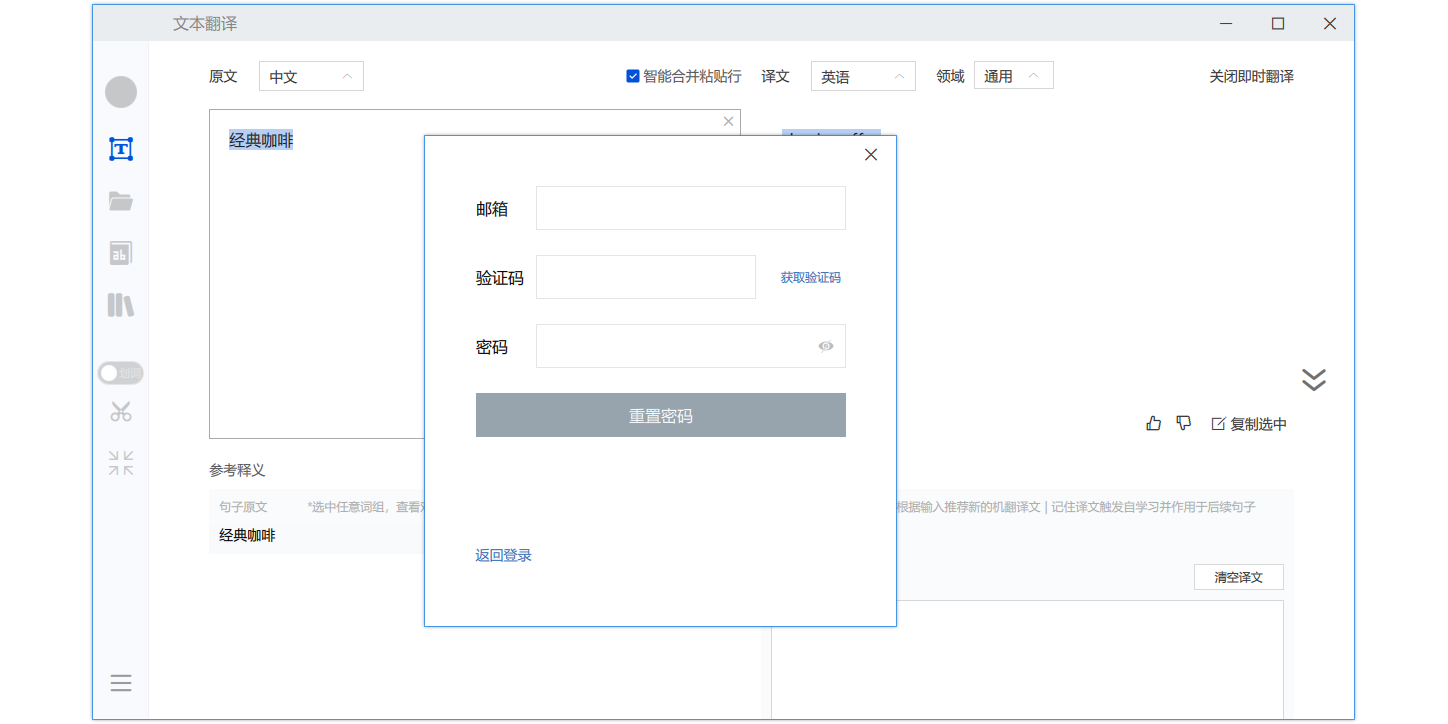Click the thumbs up icon
This screenshot has height=724, width=1448.
click(1153, 423)
